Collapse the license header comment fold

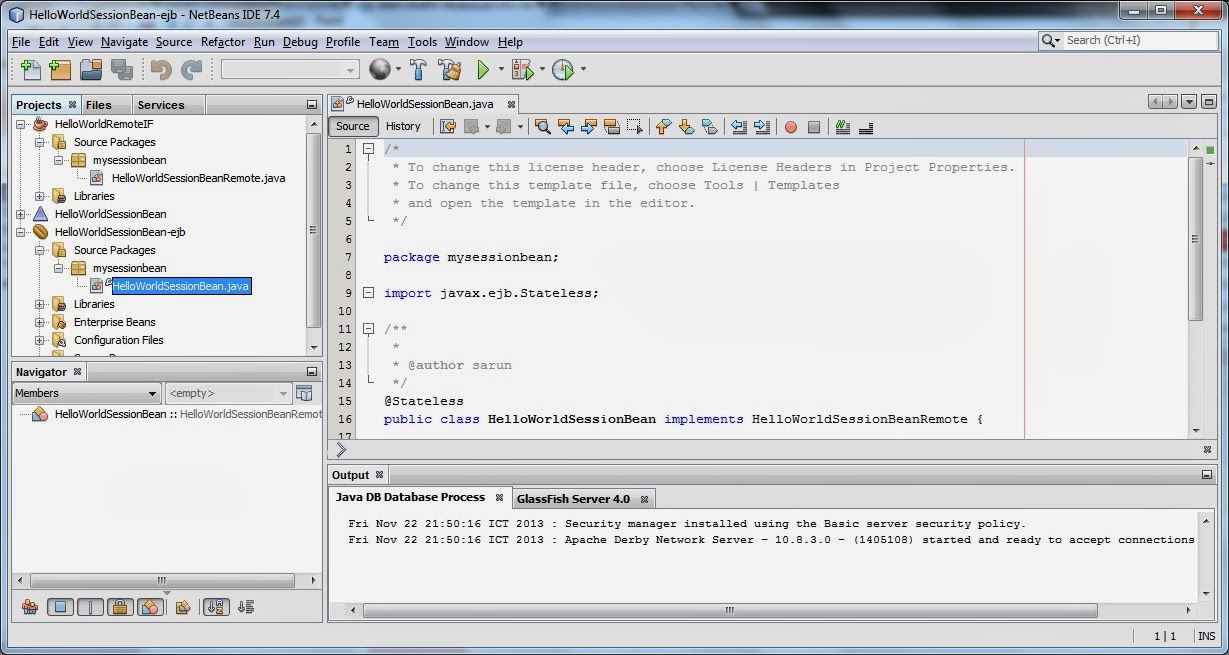(x=368, y=146)
